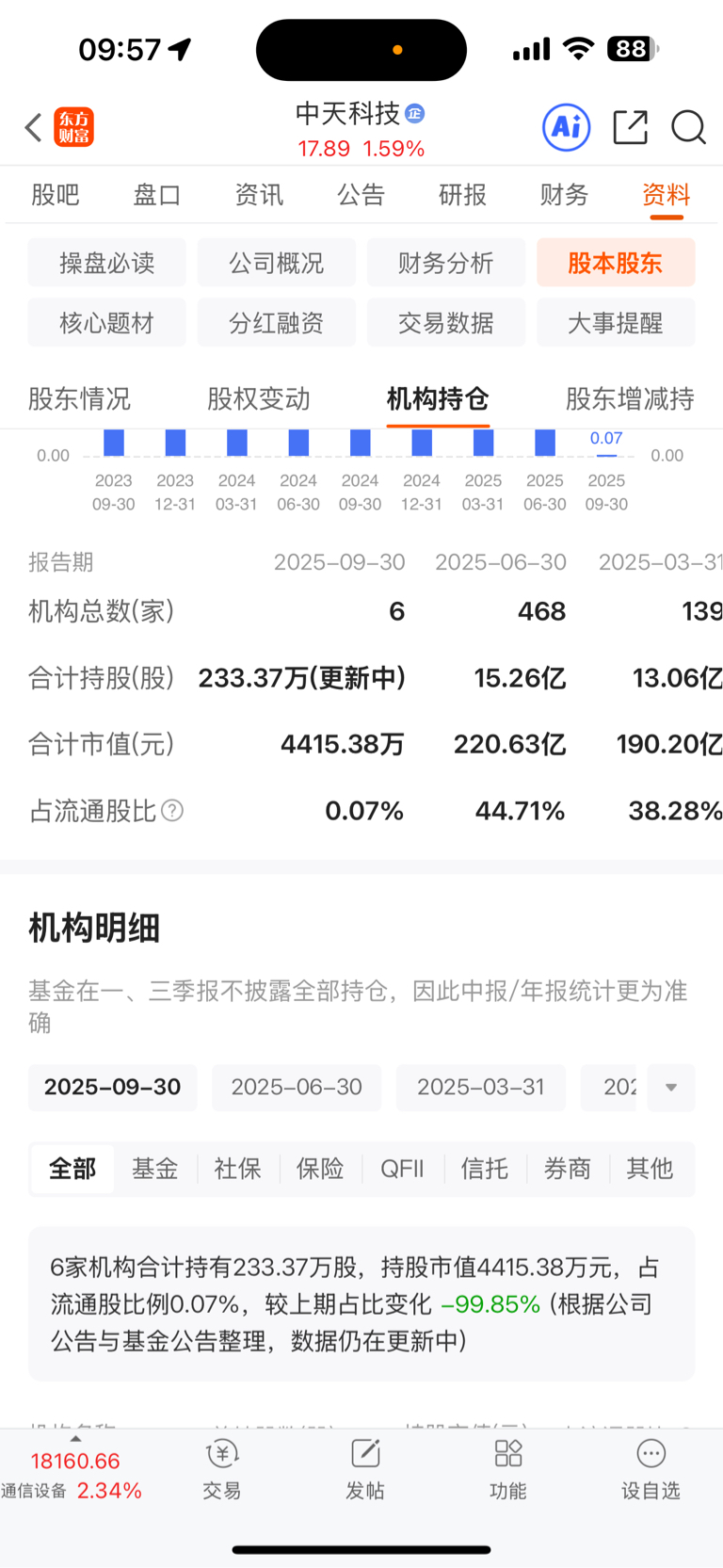Filter institutions by QFII

click(x=402, y=1170)
